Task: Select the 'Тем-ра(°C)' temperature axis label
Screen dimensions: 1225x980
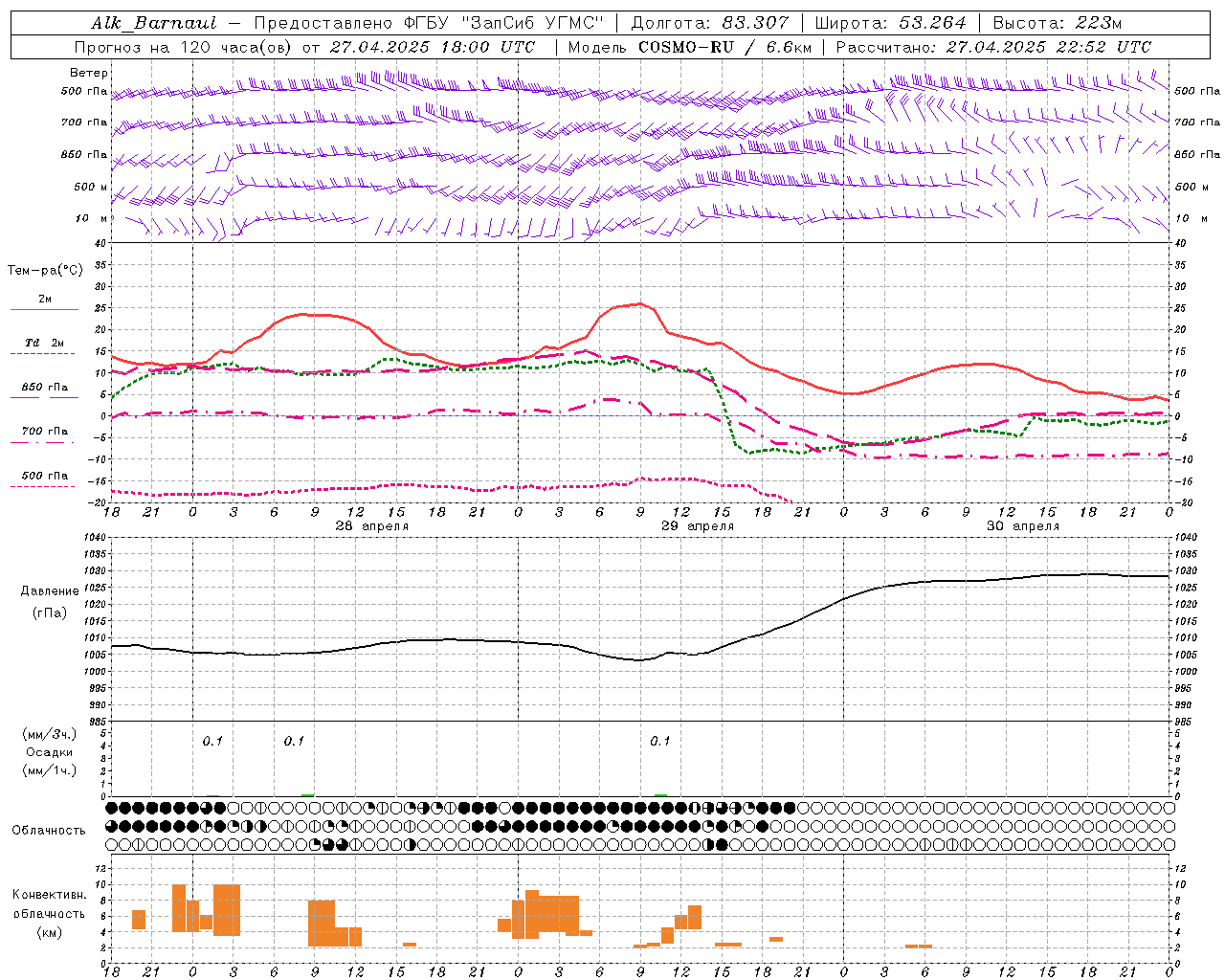Action: click(45, 271)
